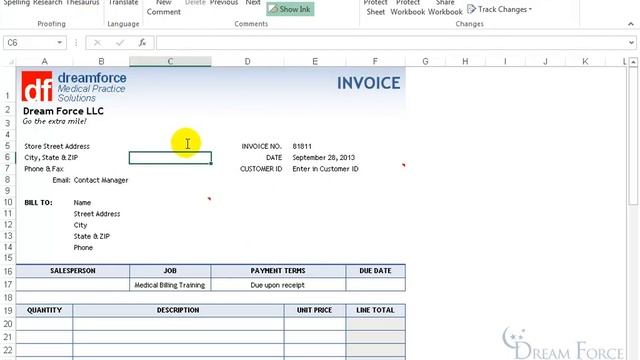Click 'City, State & ZIP' cell in row 6
This screenshot has height=360, width=640.
[51, 158]
